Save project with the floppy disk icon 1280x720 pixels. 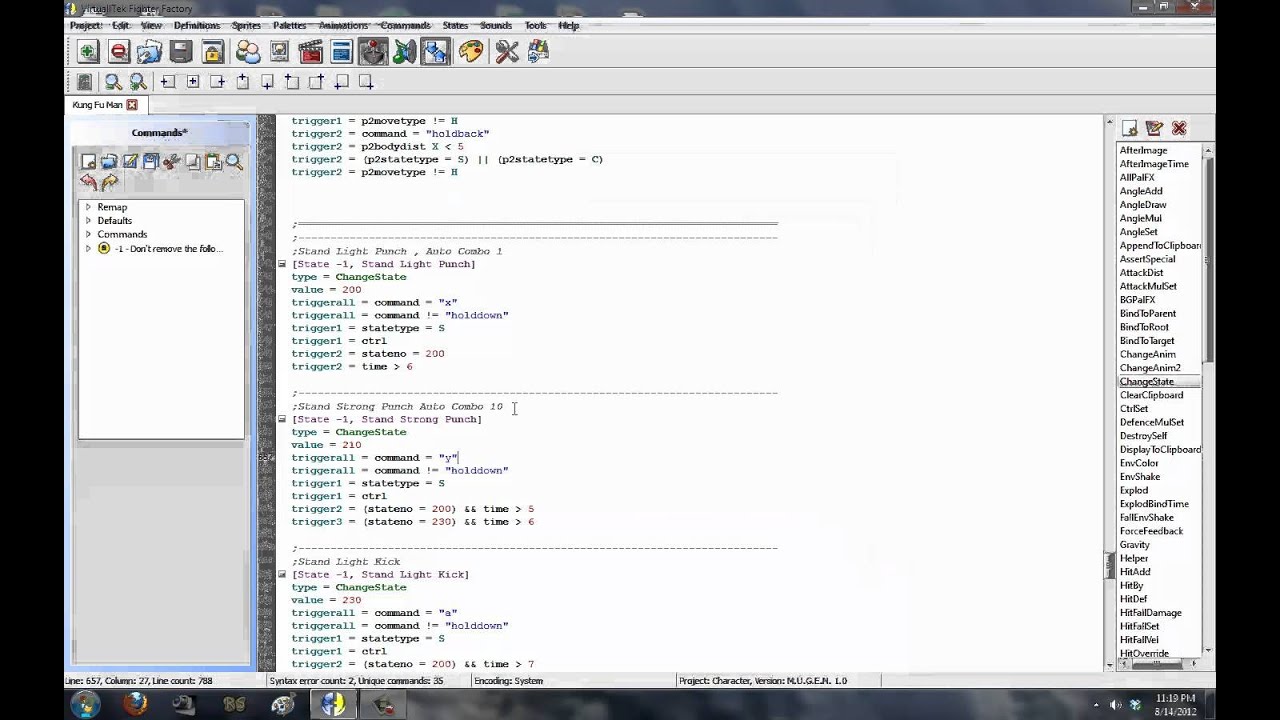[x=181, y=52]
